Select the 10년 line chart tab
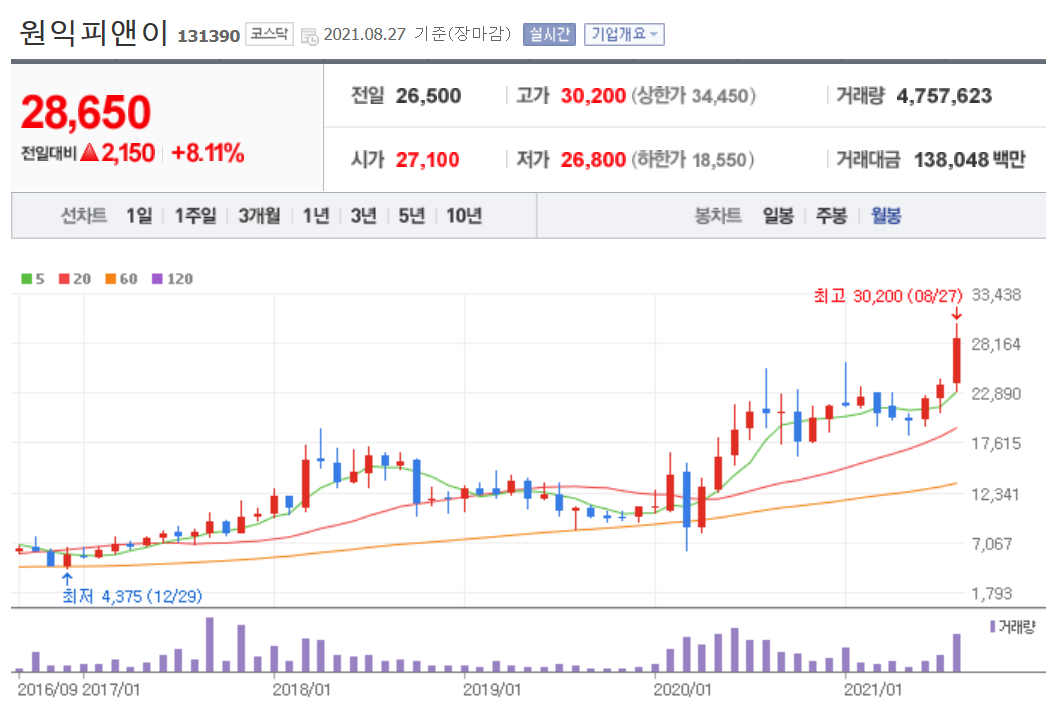 coord(464,216)
